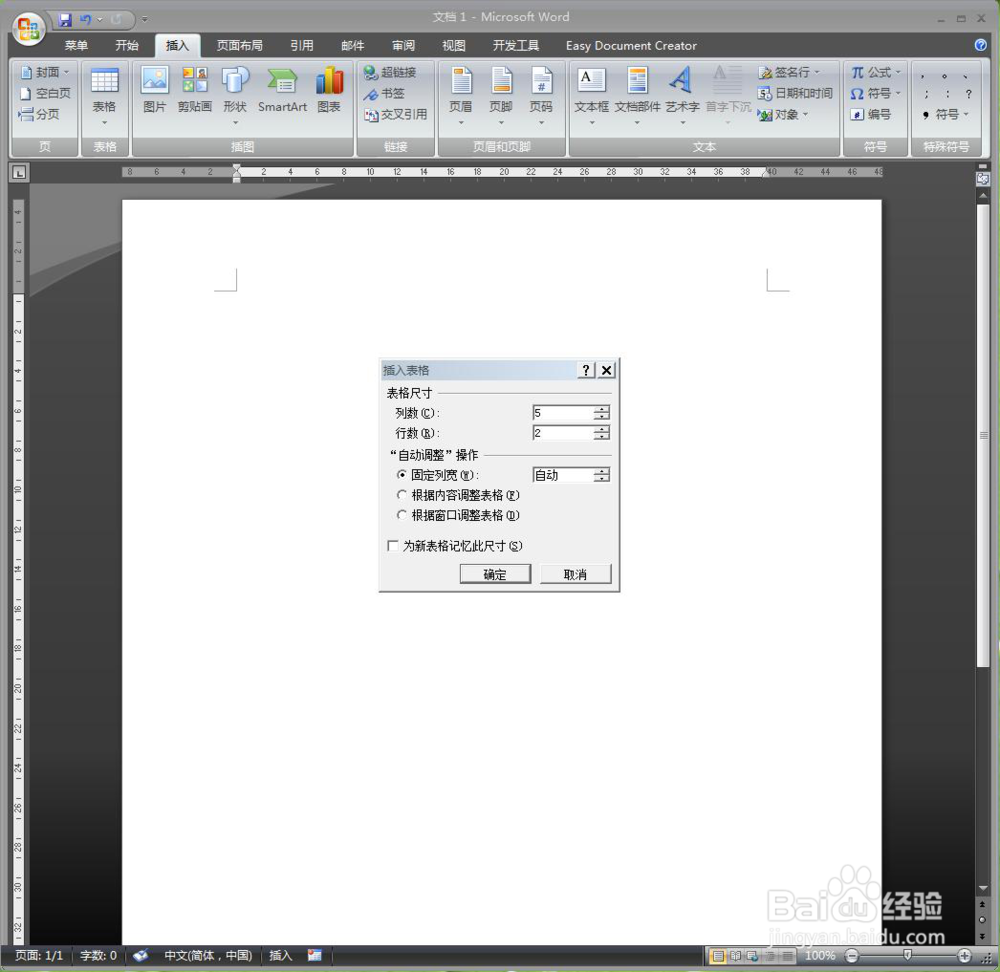Screen dimensions: 1000x972
Task: Insert a SmartArt graphic
Action: click(x=281, y=90)
